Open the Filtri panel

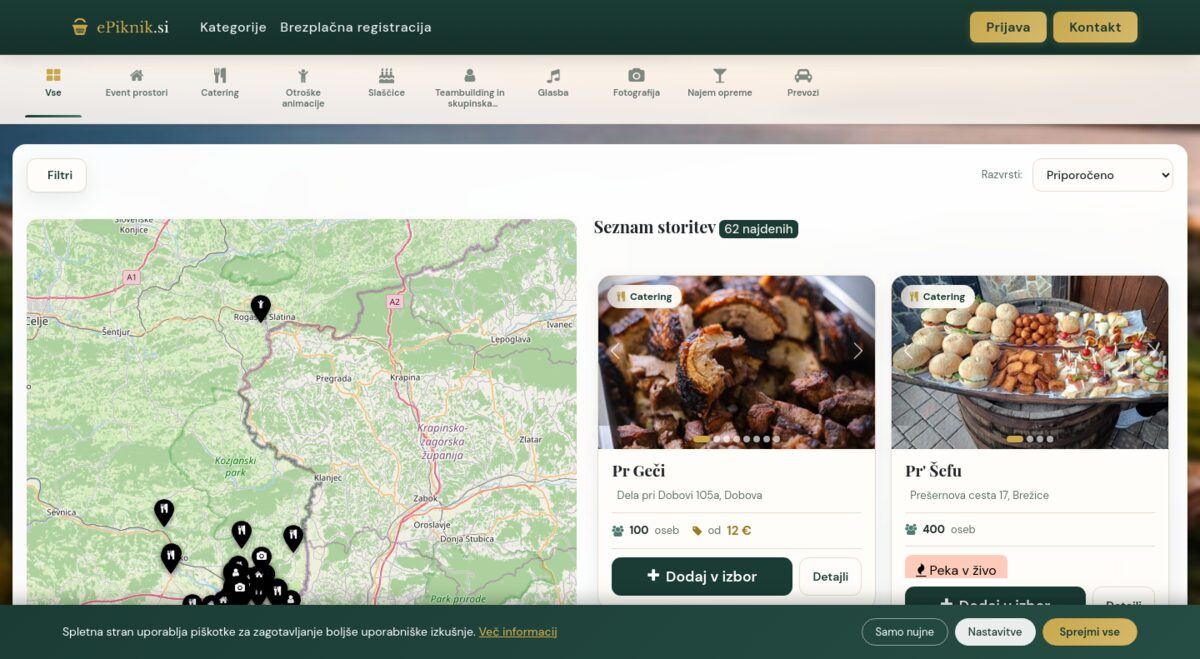[57, 175]
